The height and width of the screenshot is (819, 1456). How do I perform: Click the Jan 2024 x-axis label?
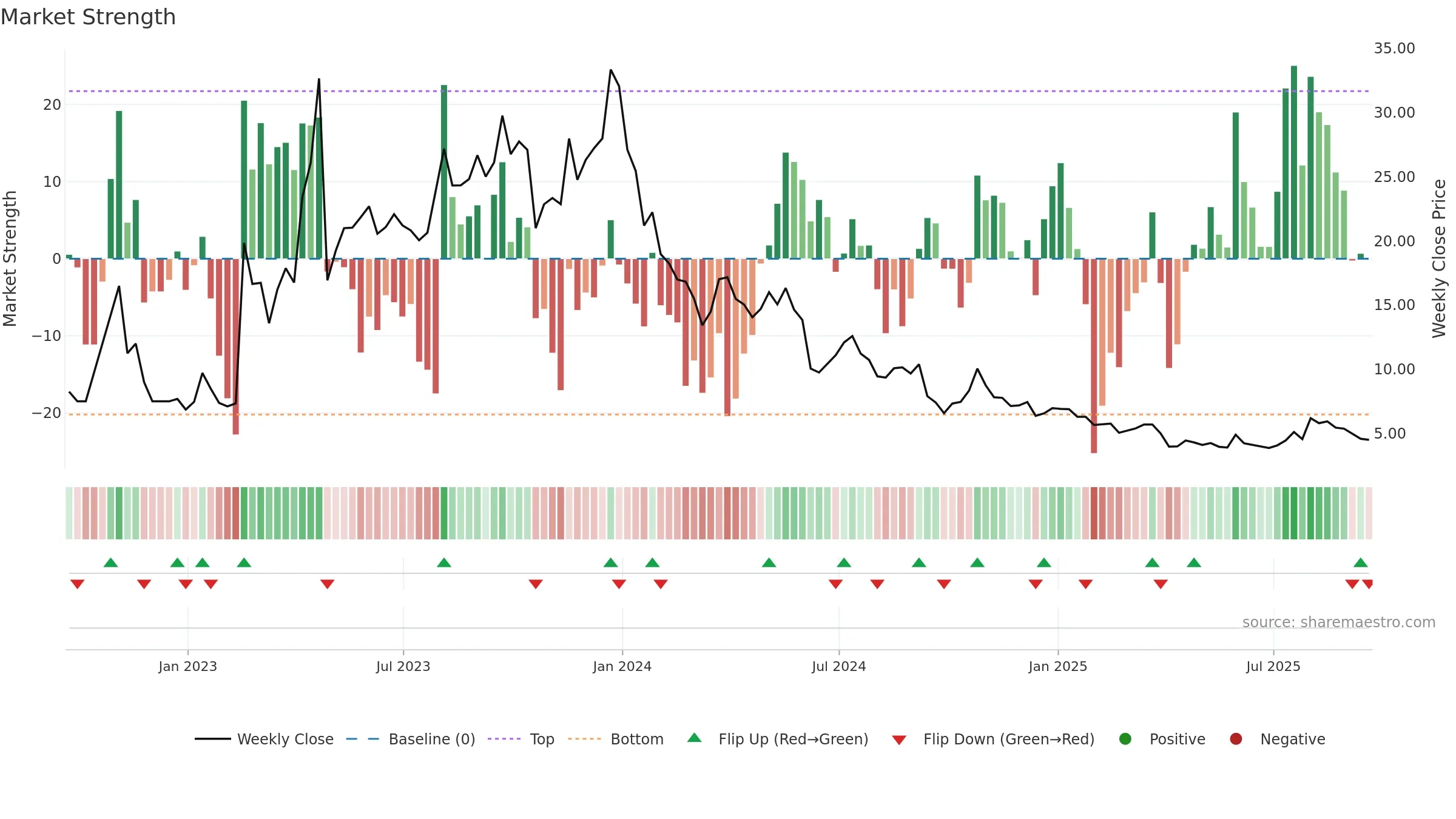coord(622,666)
